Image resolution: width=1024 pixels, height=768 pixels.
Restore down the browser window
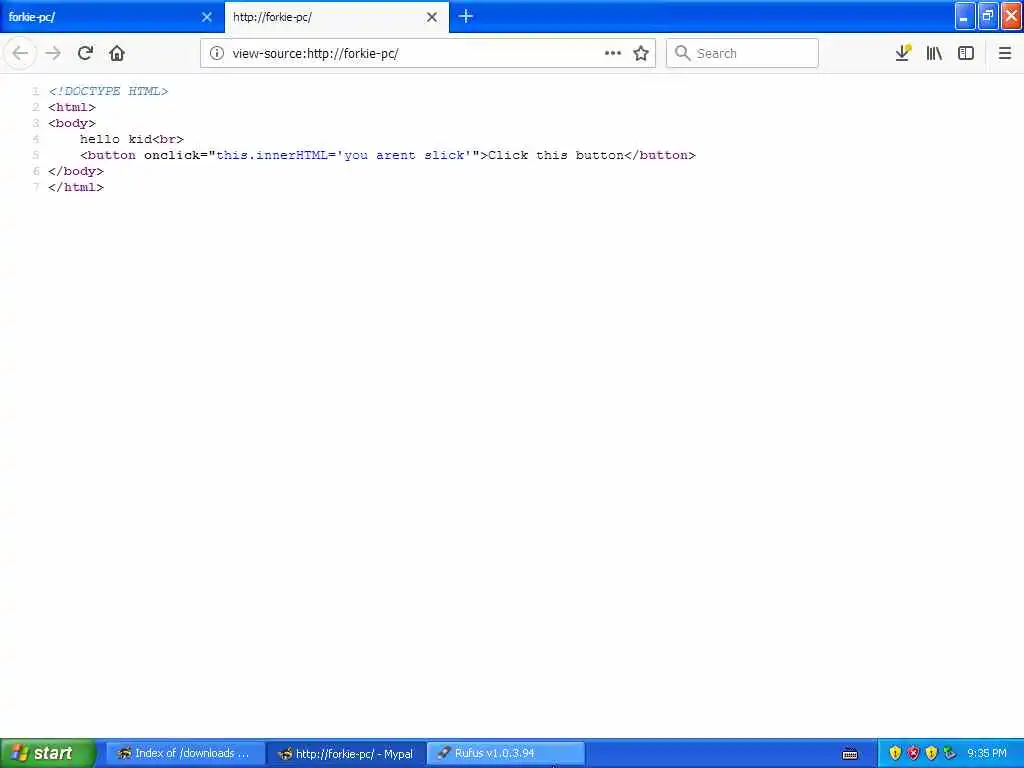click(988, 16)
